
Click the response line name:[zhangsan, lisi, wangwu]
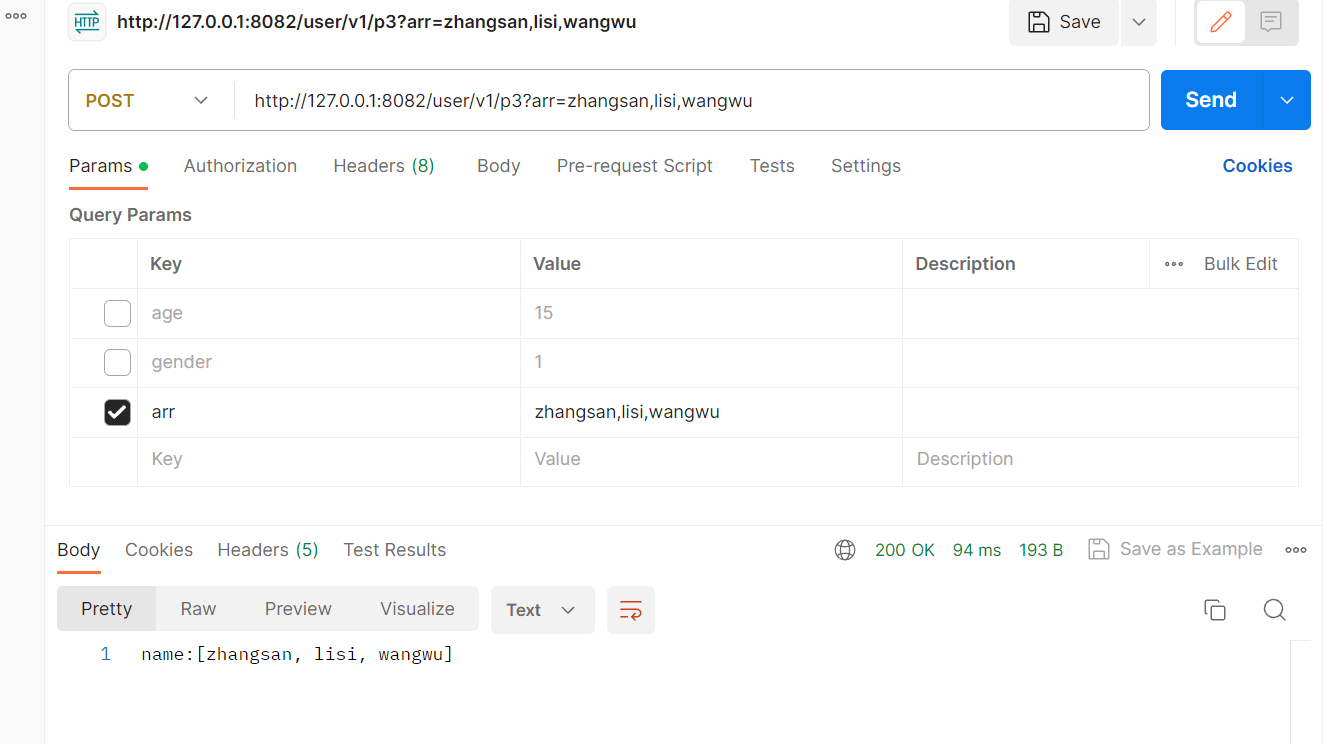[297, 655]
